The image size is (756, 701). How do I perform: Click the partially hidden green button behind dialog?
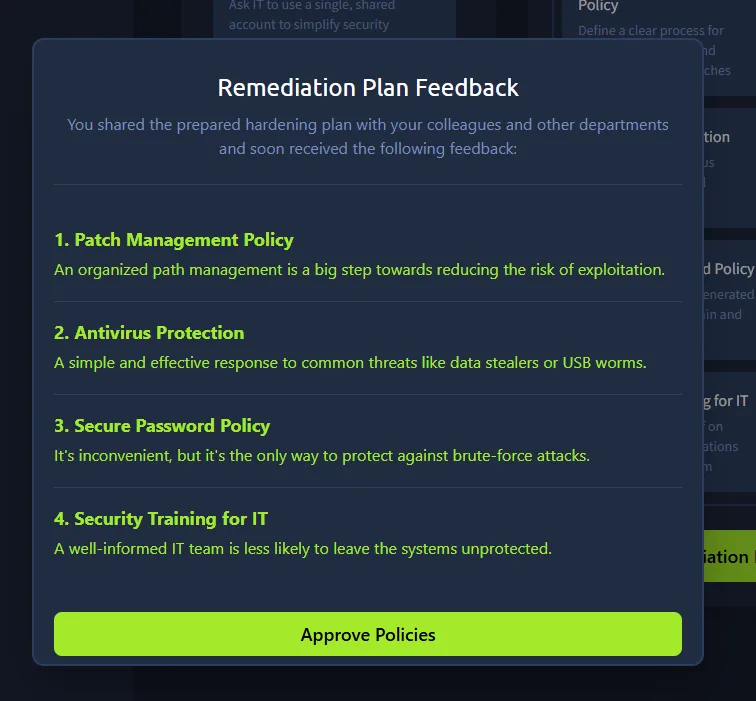(729, 556)
